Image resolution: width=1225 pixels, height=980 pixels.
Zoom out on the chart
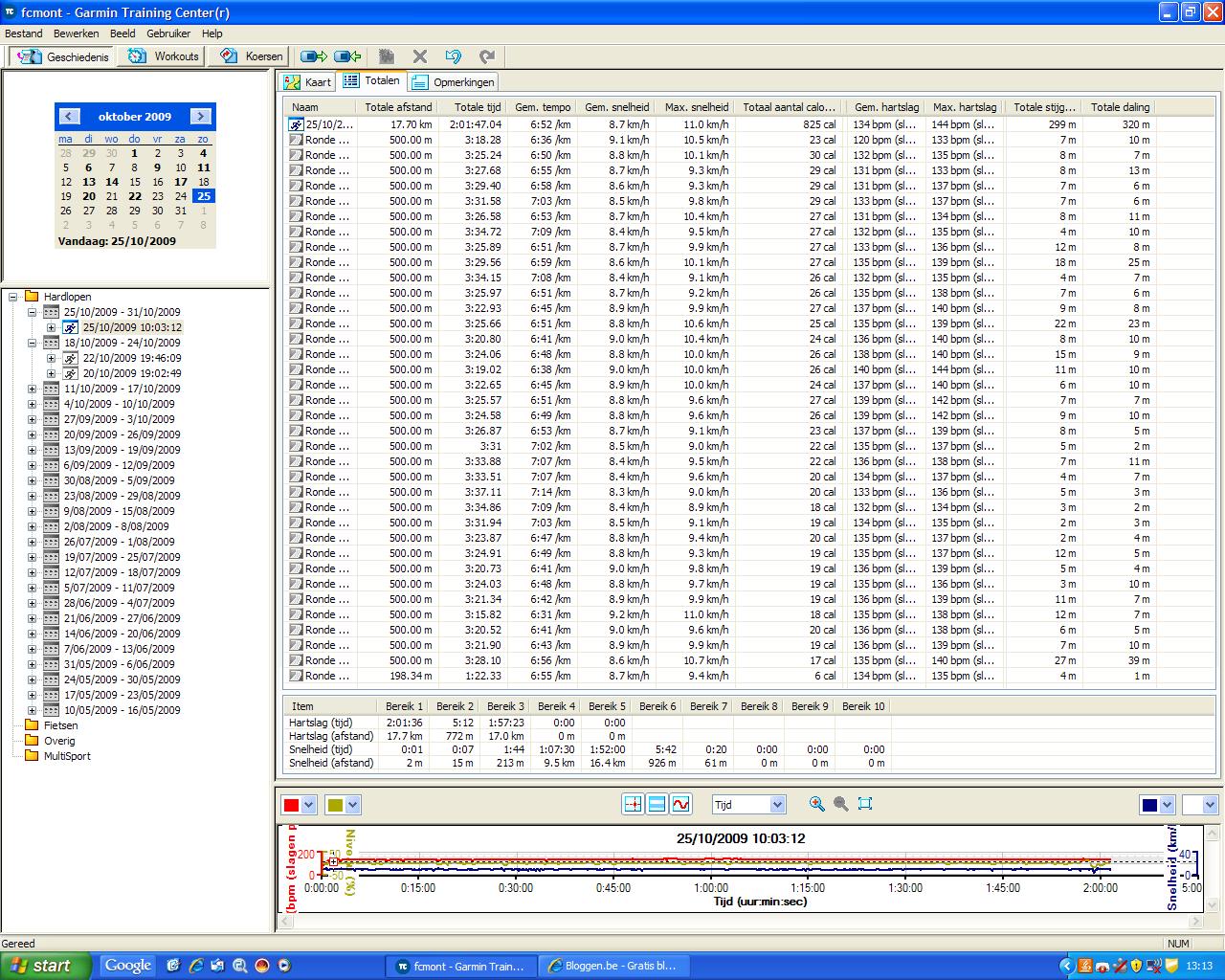(x=840, y=804)
